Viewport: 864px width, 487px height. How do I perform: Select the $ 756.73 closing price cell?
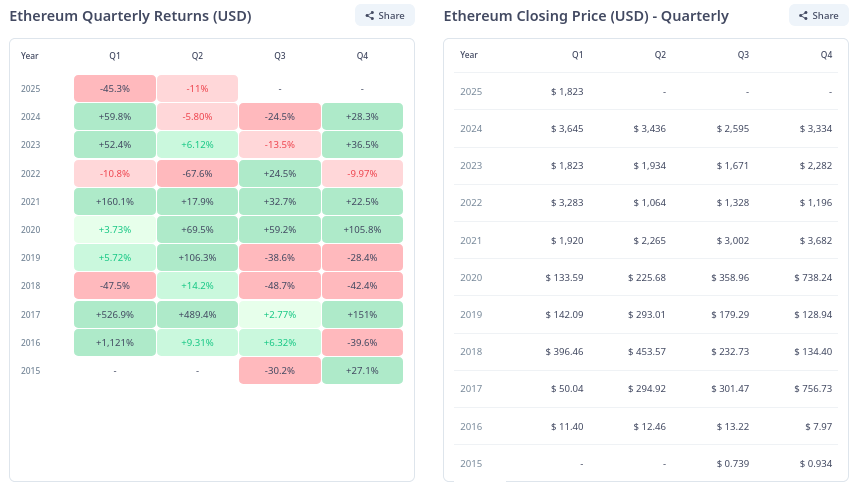pyautogui.click(x=811, y=389)
